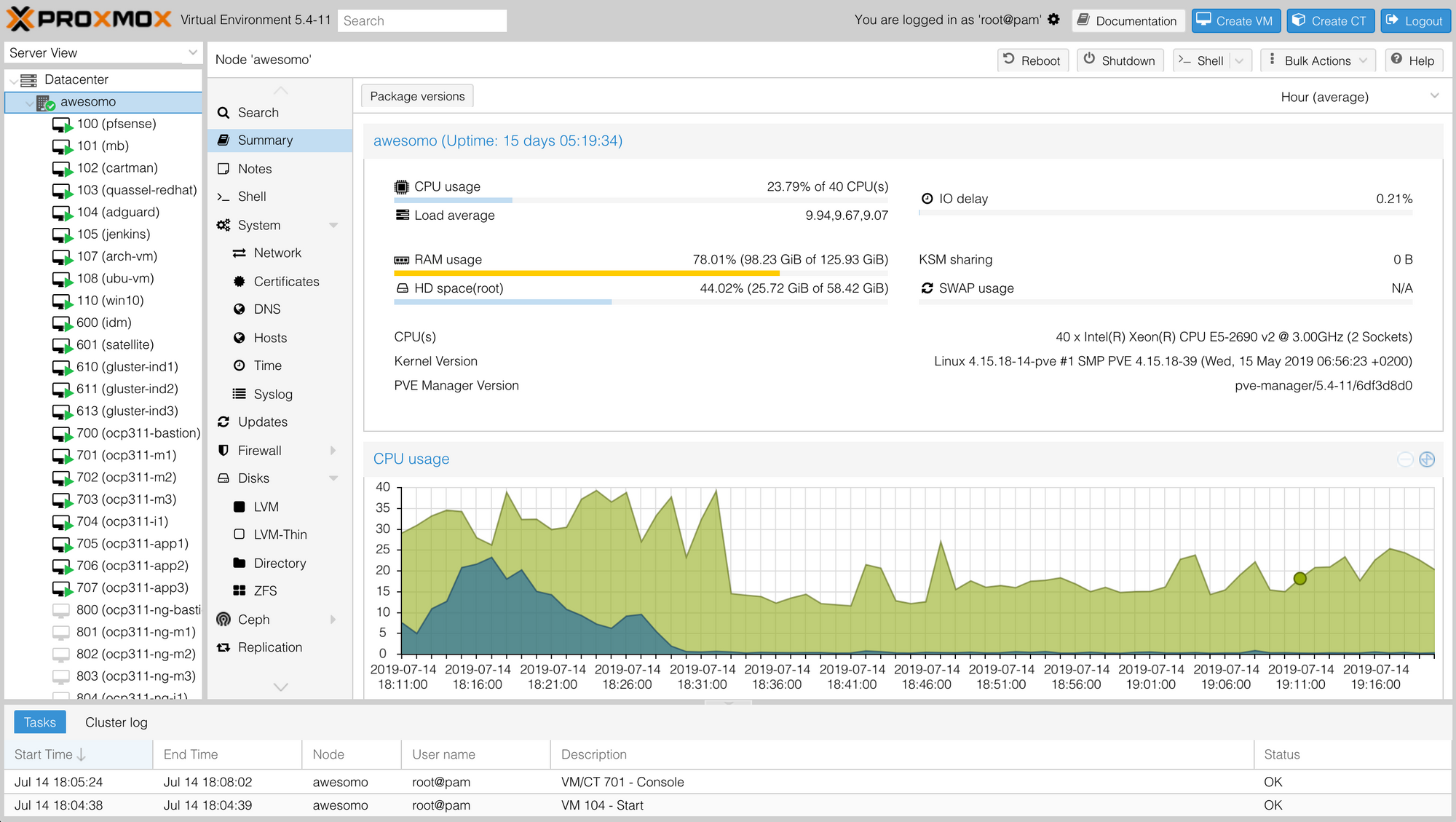The image size is (1456, 822).
Task: Open the Server View selector
Action: pyautogui.click(x=103, y=52)
